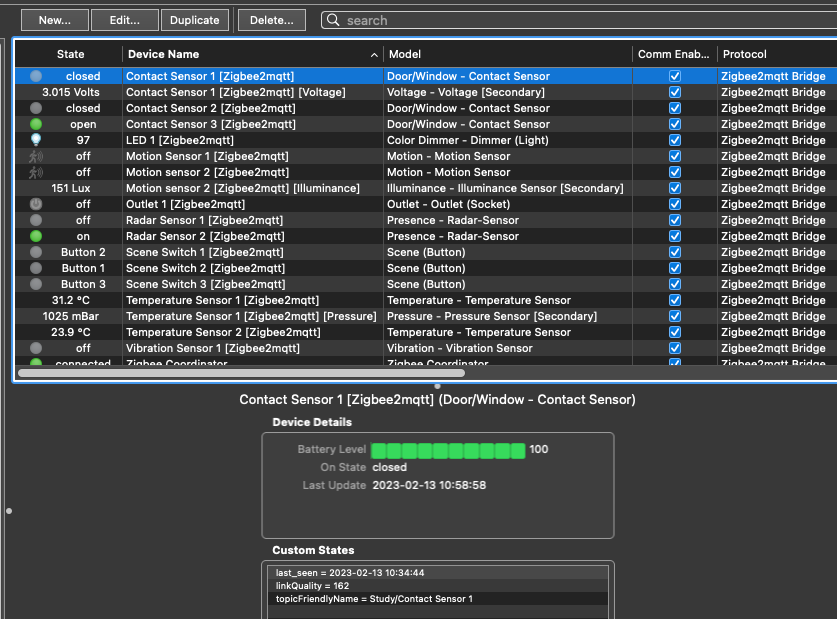
Task: Click the magnifier icon in the search field
Action: [x=333, y=20]
